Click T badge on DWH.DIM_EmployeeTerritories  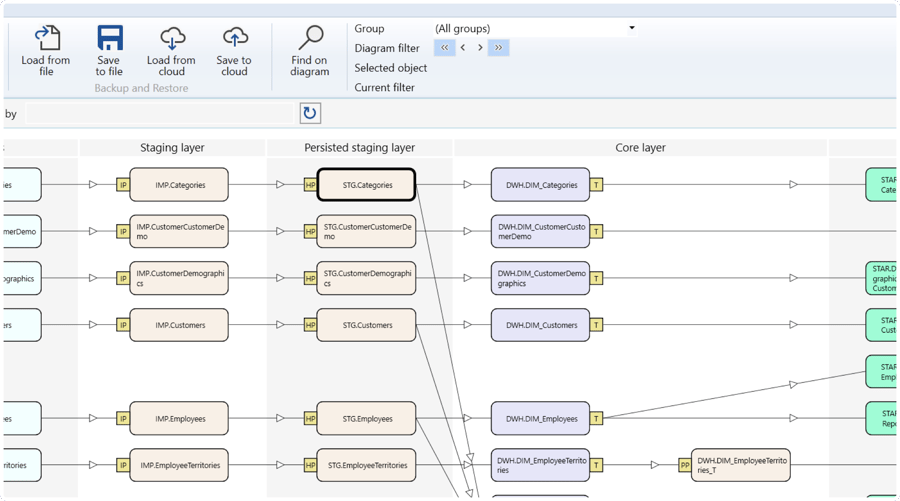click(596, 465)
